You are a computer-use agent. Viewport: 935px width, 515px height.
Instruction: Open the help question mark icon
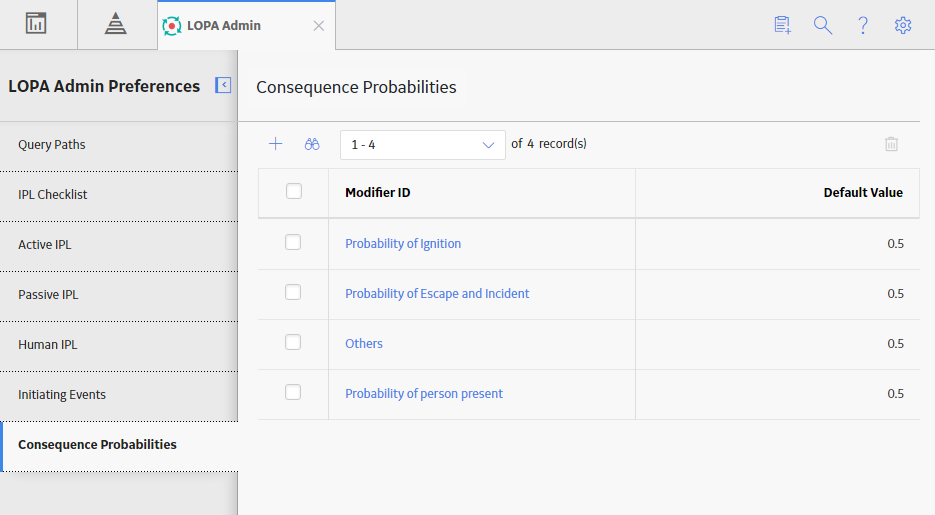pyautogui.click(x=863, y=25)
